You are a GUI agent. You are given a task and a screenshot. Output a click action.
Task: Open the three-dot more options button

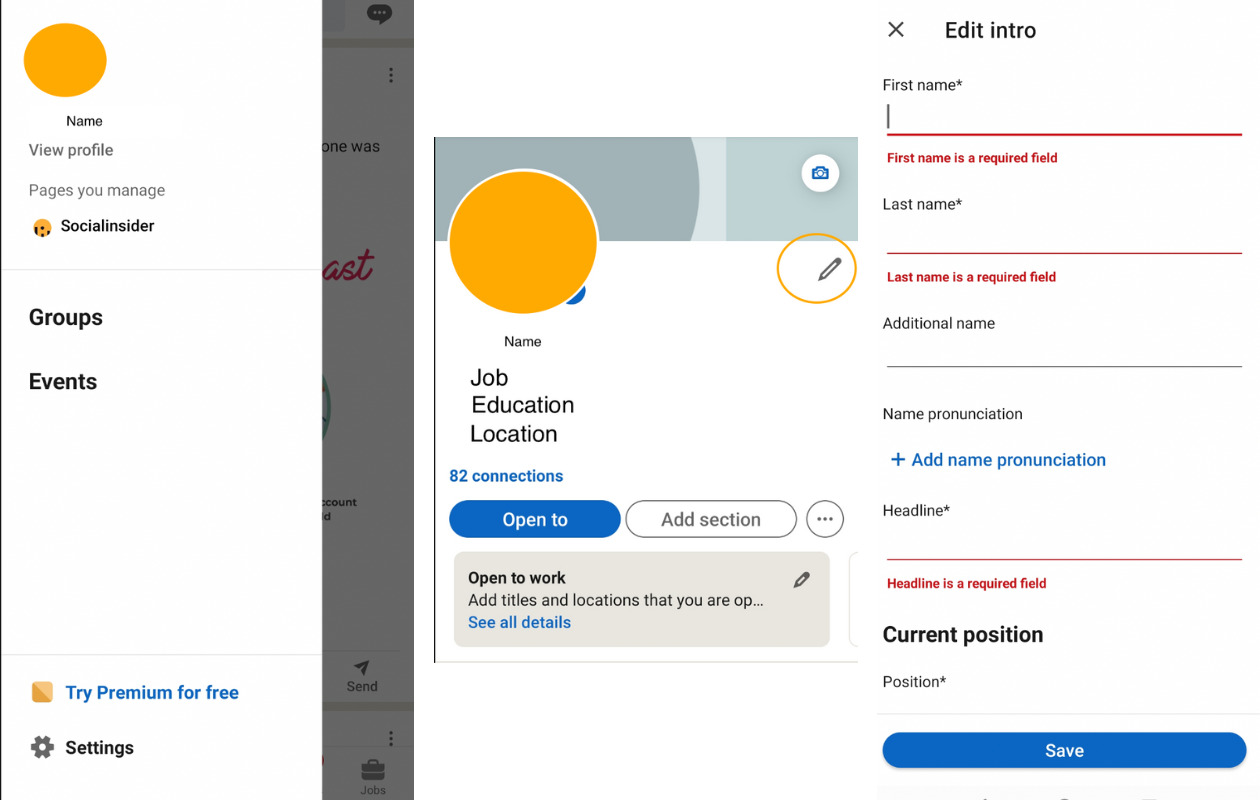click(825, 519)
